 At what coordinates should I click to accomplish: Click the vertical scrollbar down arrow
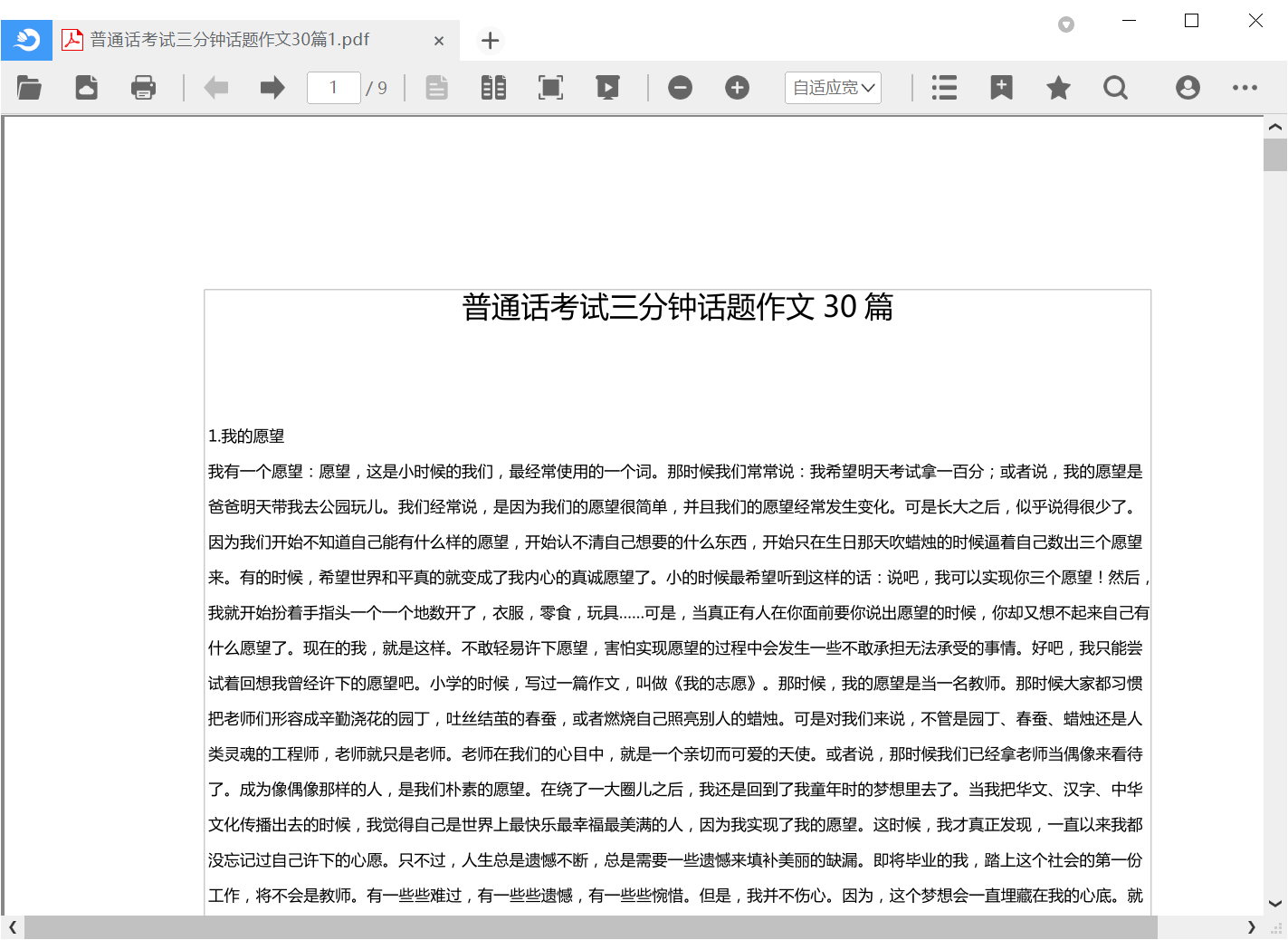click(1274, 904)
